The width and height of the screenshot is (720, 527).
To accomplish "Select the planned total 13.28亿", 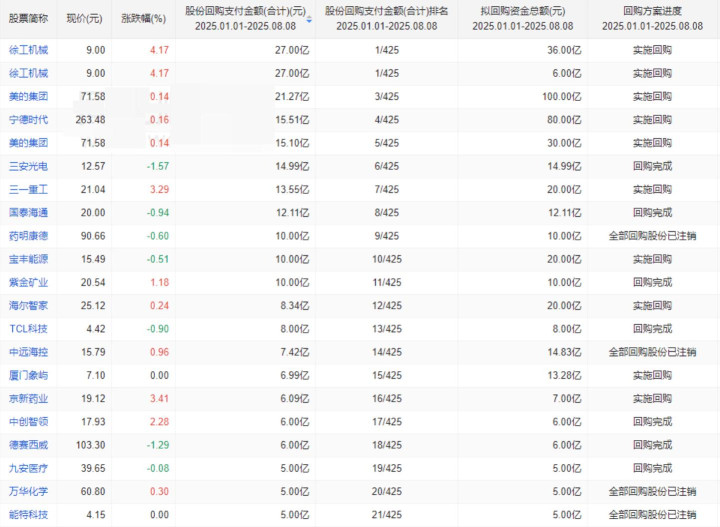I will [564, 375].
